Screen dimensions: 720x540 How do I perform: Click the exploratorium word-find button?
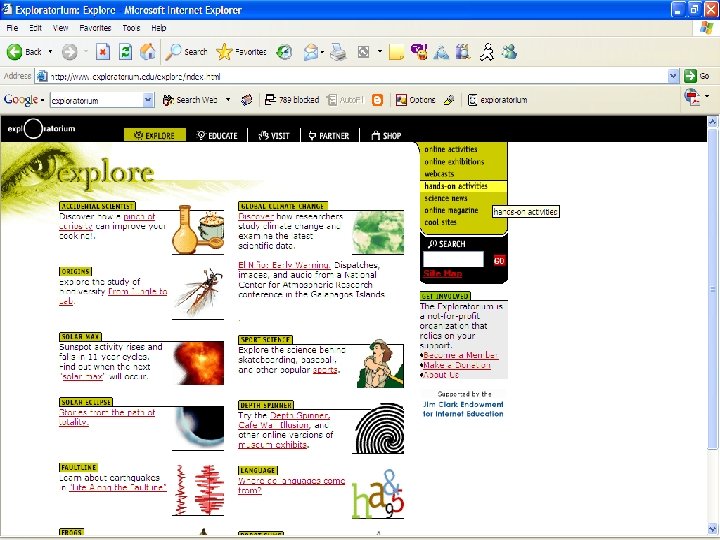[497, 100]
